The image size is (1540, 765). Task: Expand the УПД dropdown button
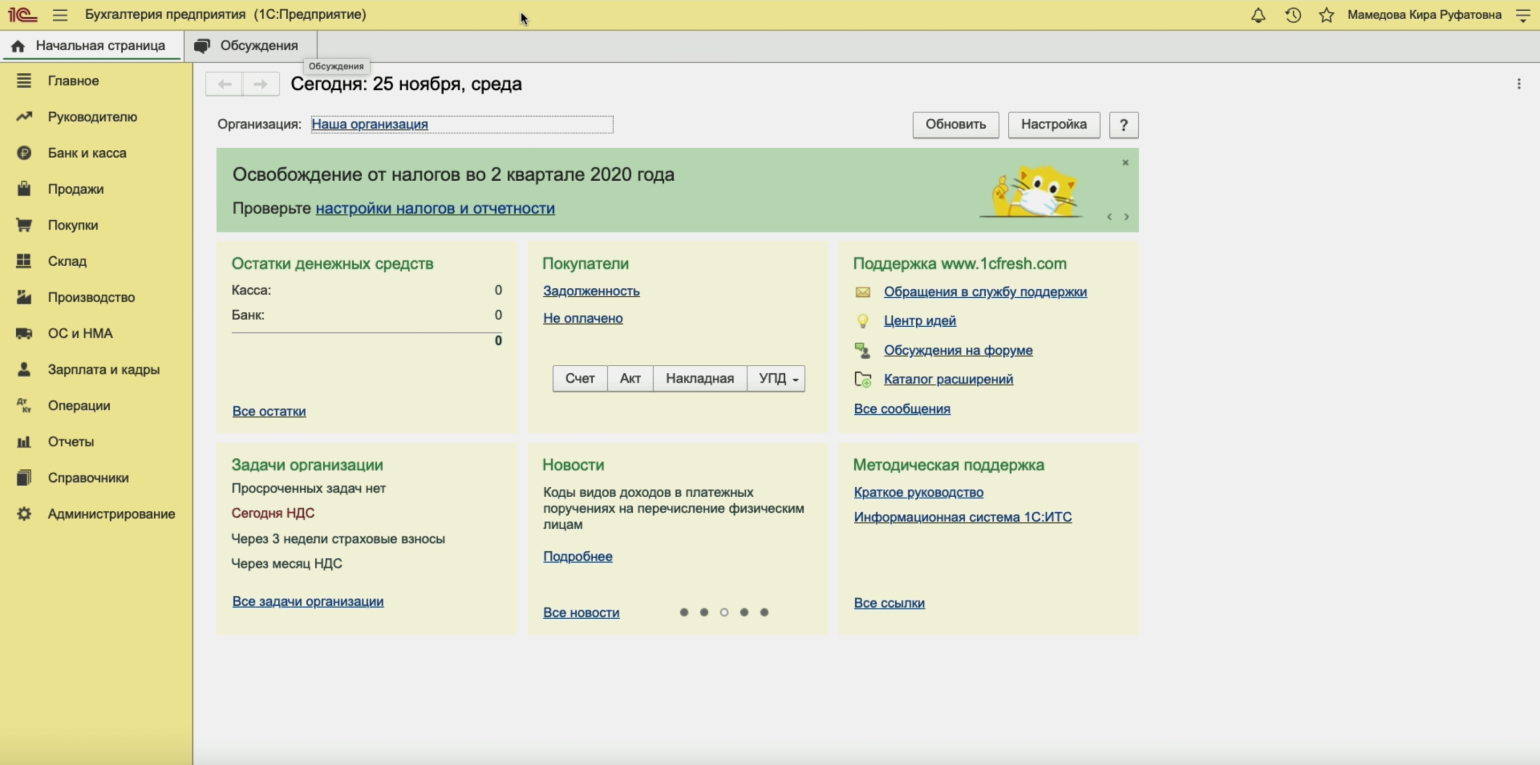(x=777, y=378)
